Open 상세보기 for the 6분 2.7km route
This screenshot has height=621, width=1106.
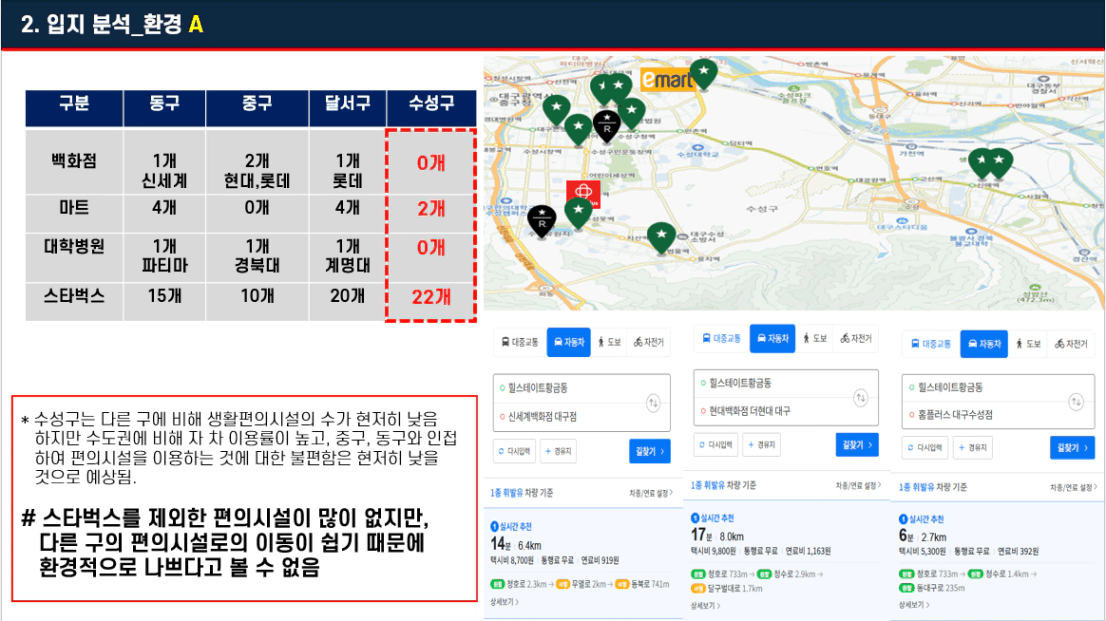coord(914,605)
